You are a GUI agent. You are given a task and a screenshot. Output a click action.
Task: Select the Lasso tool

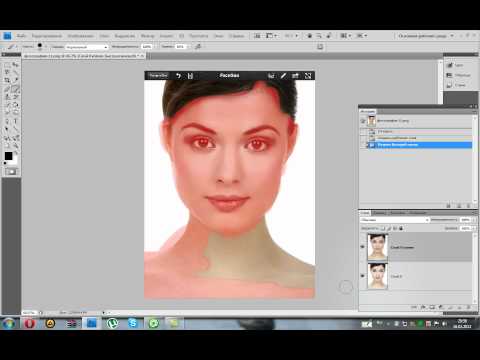tap(7, 72)
